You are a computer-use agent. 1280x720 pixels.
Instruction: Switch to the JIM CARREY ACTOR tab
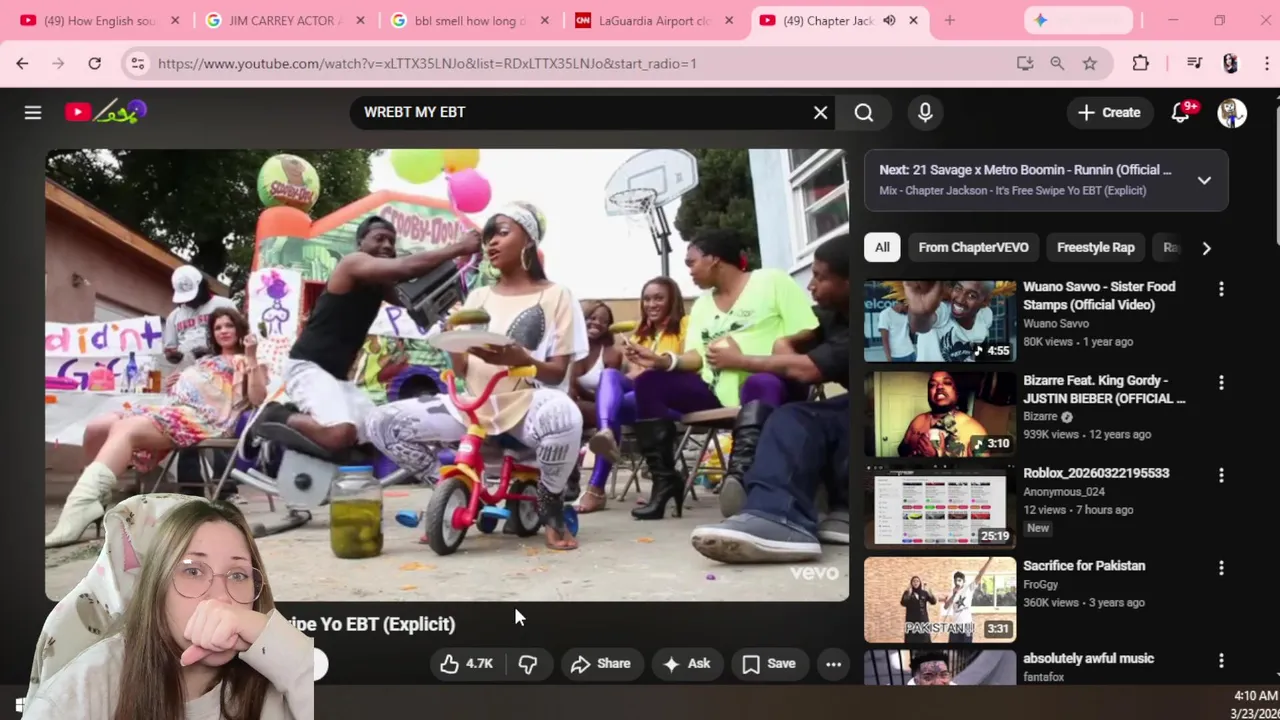pyautogui.click(x=286, y=20)
